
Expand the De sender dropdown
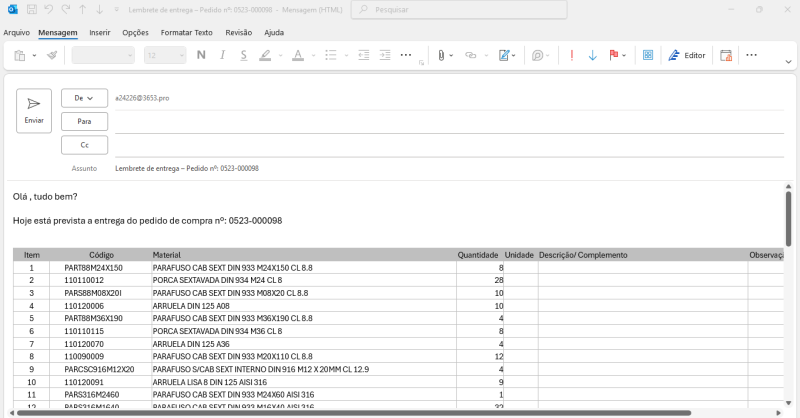coord(84,98)
